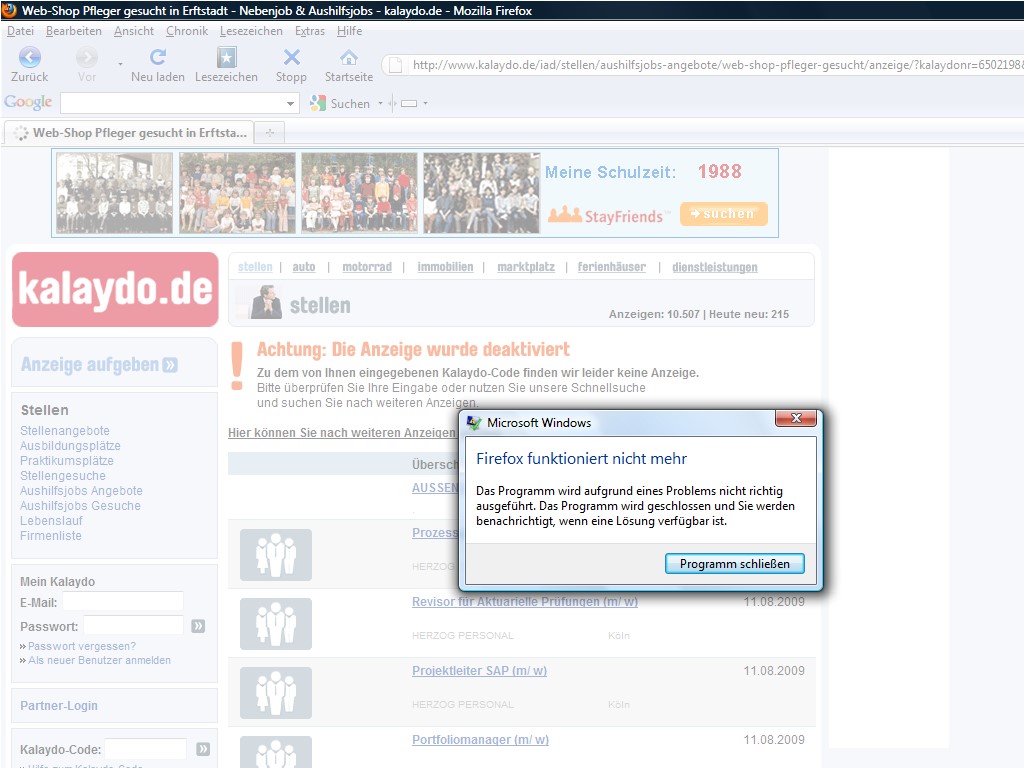Submit login with arrow icon beside Passwort

199,626
